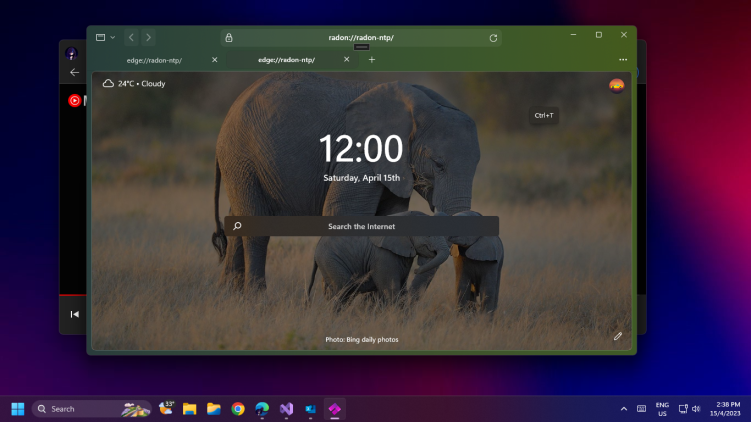Screen dimensions: 751x422
Task: Open the pink Radon browser taskbar icon
Action: coord(334,409)
